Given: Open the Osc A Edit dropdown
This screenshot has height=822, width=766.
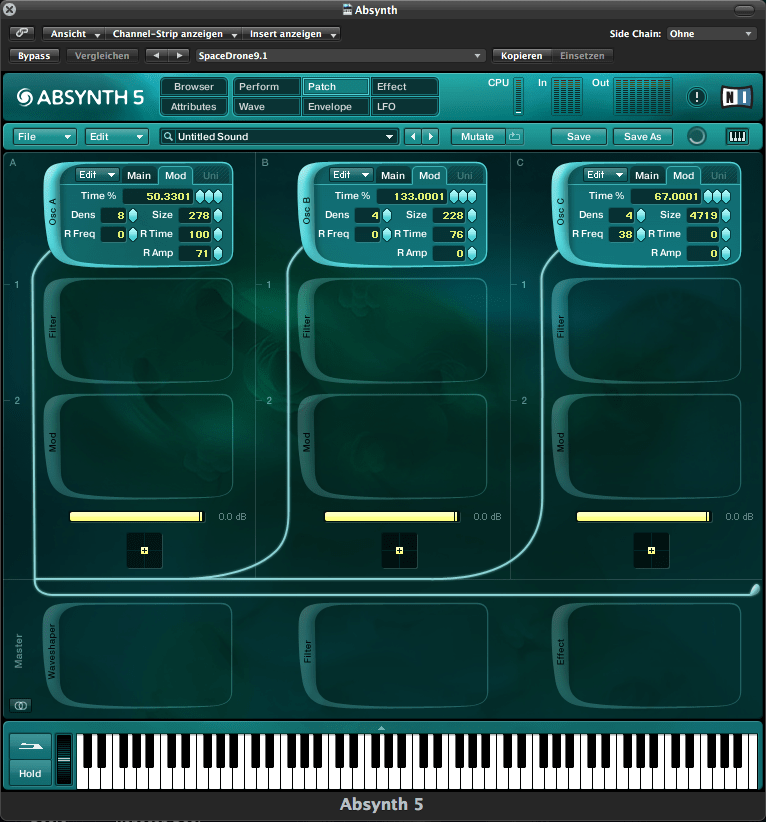Looking at the screenshot, I should coord(97,175).
